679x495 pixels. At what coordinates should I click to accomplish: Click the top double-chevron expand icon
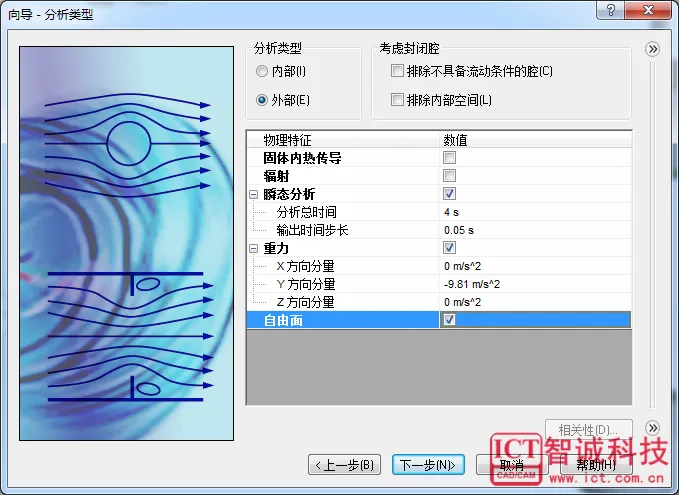tap(653, 49)
